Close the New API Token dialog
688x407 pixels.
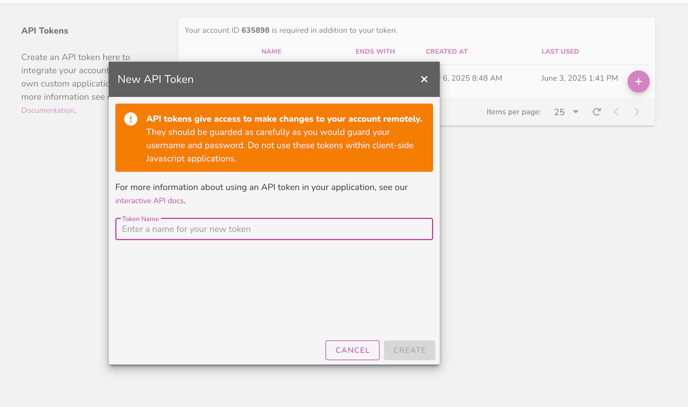tap(424, 79)
